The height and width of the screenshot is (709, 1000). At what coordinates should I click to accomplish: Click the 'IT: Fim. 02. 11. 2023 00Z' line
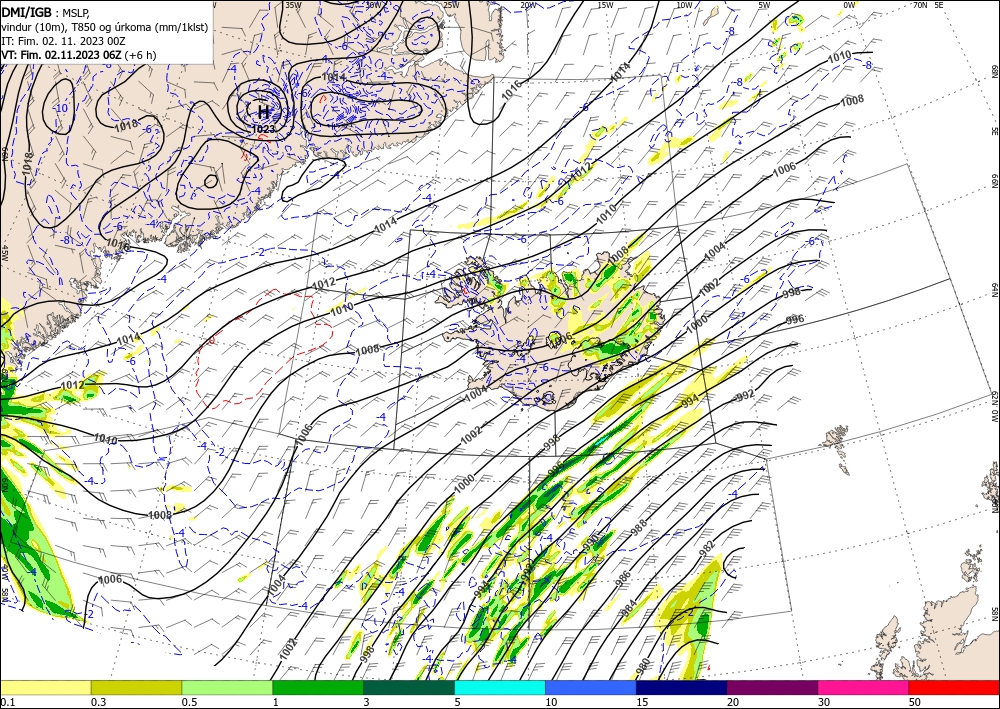tap(63, 41)
